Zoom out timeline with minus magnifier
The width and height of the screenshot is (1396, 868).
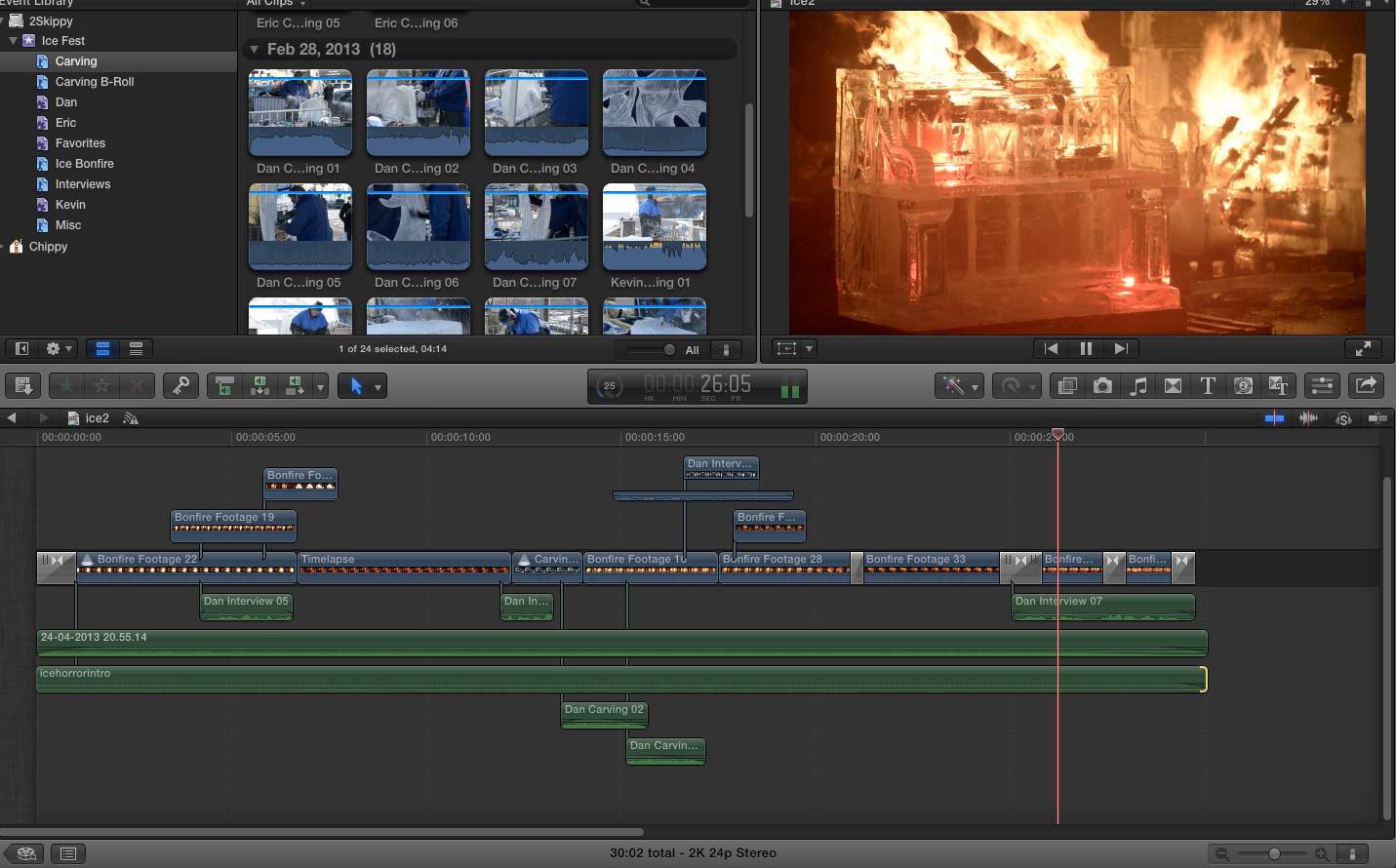point(1222,853)
